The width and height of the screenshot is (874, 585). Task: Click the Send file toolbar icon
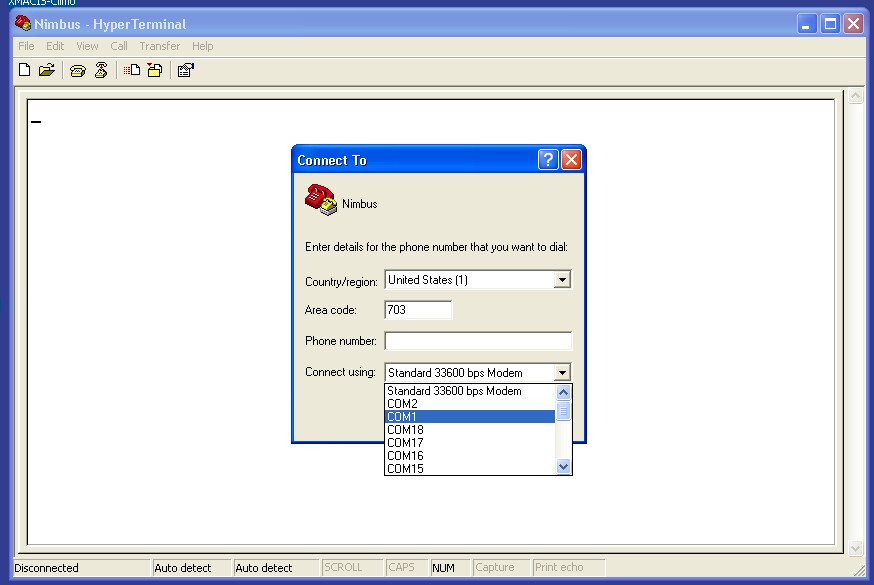[x=132, y=70]
